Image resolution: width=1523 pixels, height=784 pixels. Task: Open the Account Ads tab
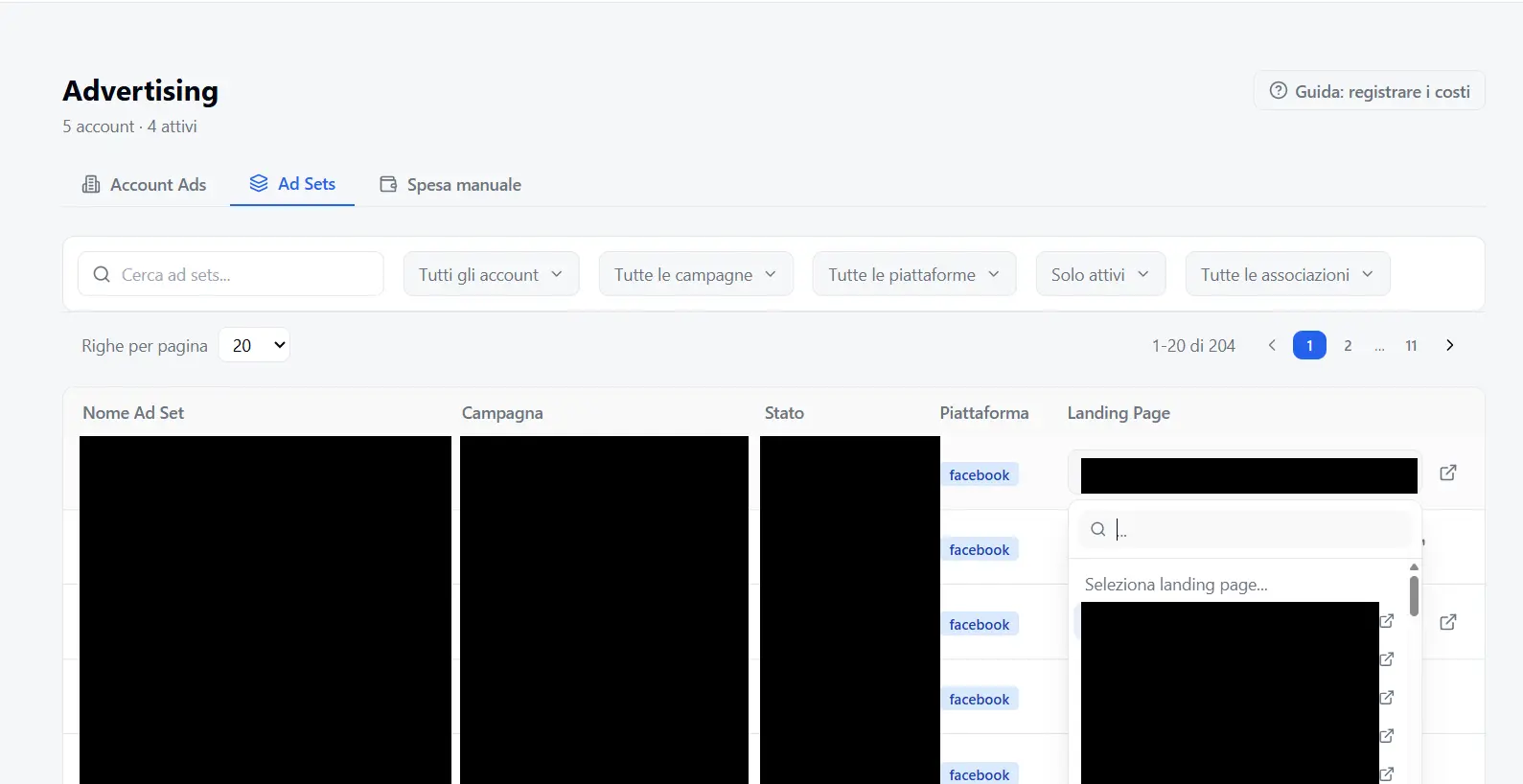[x=145, y=185]
